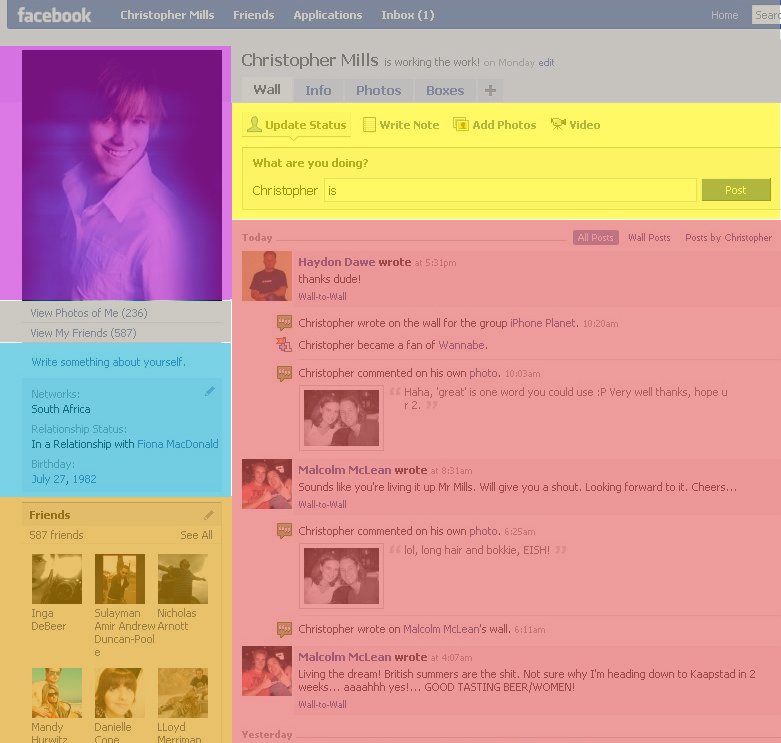Viewport: 781px width, 743px height.
Task: Open Sulayman Amir Andrew Duncan-Poole thumbnail
Action: pos(120,579)
